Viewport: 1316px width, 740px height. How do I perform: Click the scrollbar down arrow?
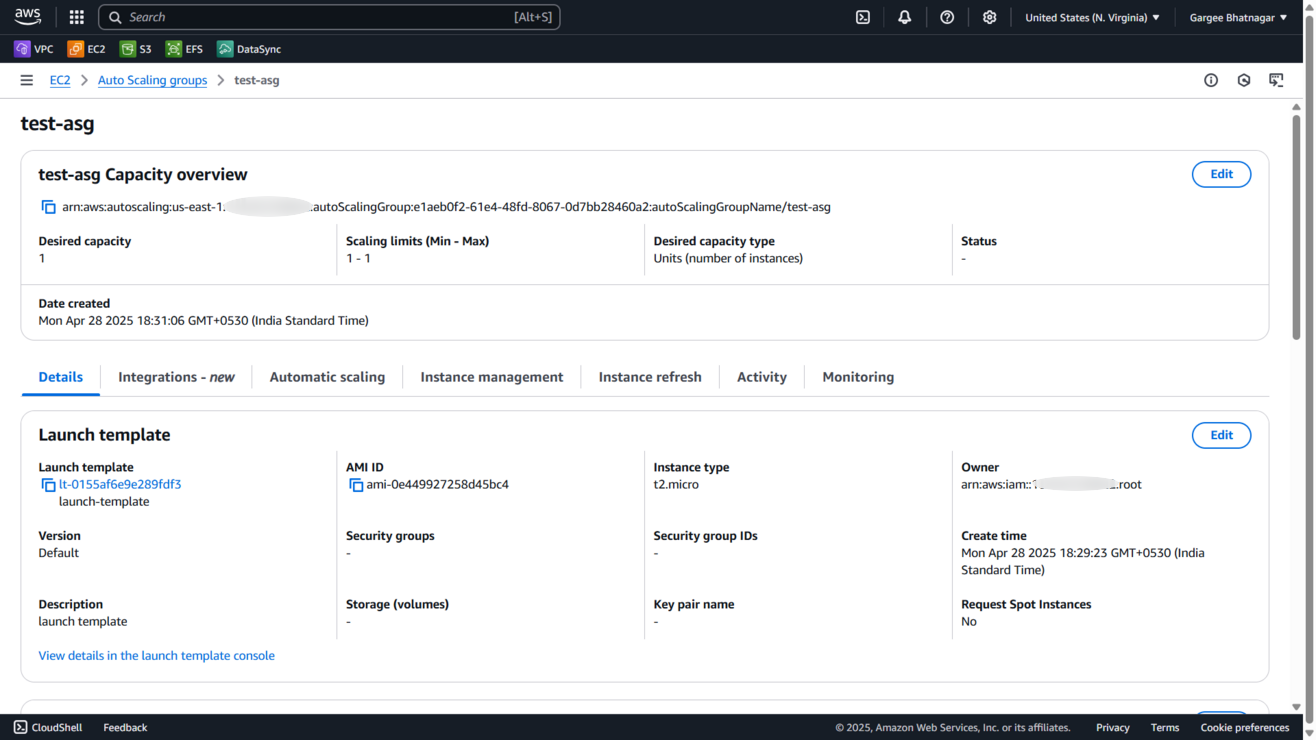pyautogui.click(x=1296, y=707)
